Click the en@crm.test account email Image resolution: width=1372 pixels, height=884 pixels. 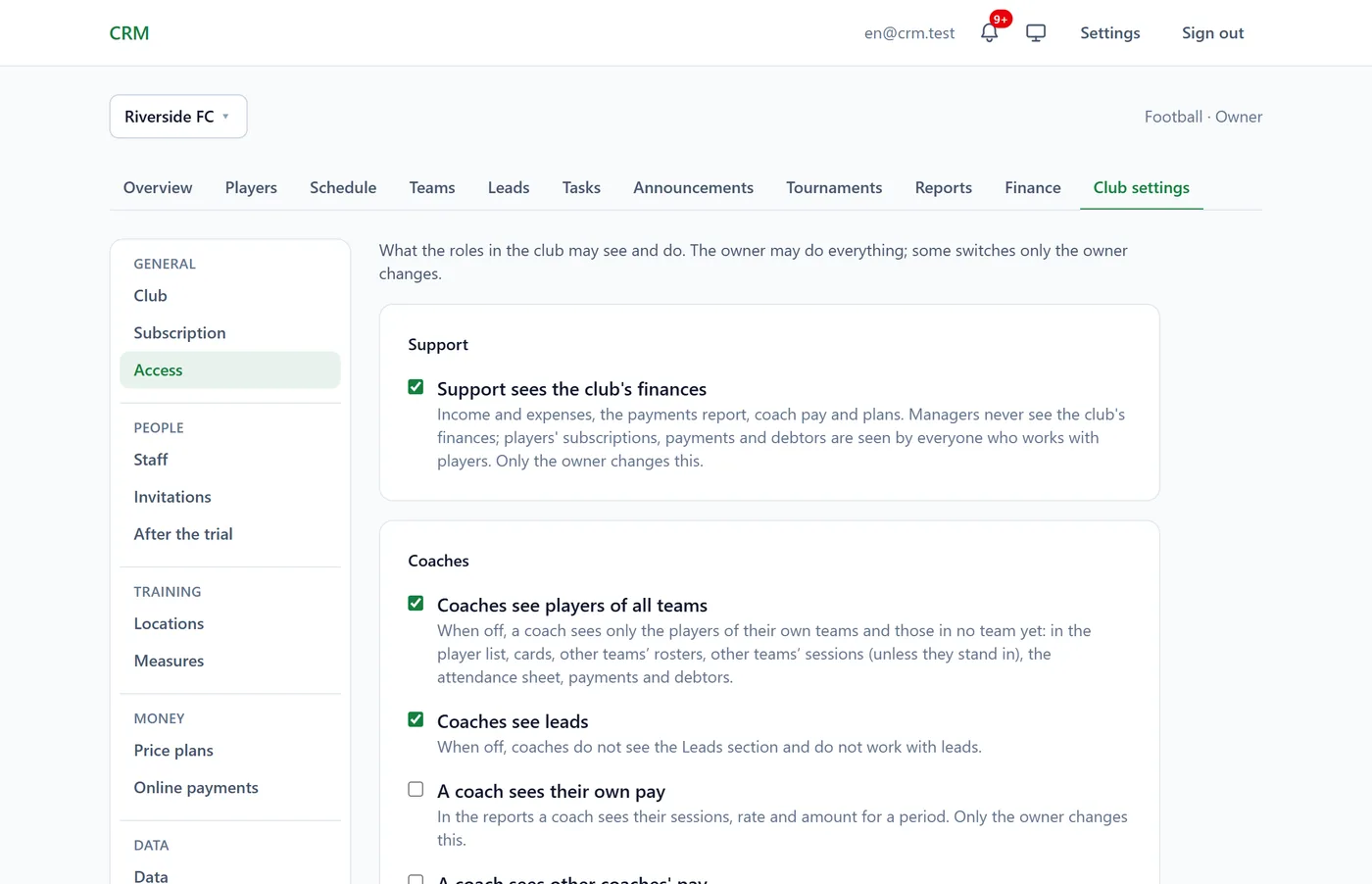pyautogui.click(x=909, y=33)
